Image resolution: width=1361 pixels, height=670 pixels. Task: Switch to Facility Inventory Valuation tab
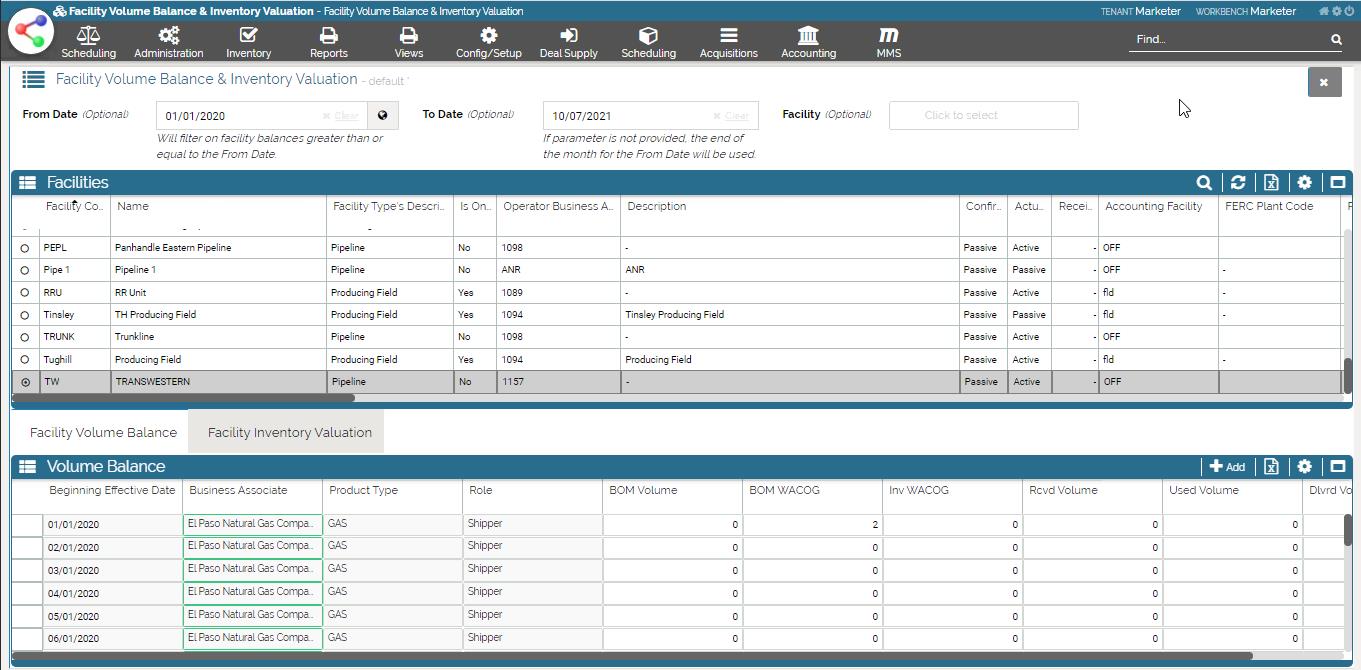pos(289,433)
